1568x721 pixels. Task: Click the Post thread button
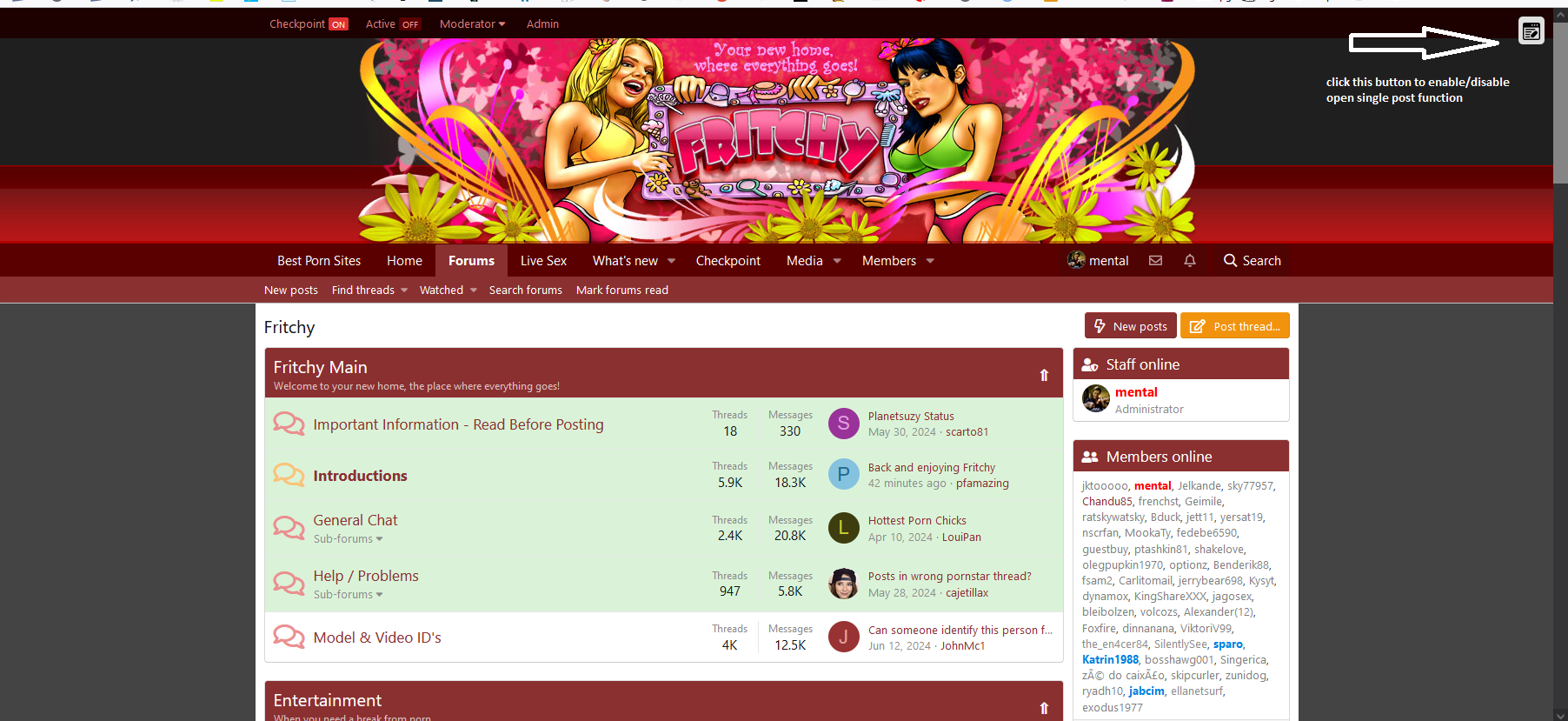(x=1234, y=326)
